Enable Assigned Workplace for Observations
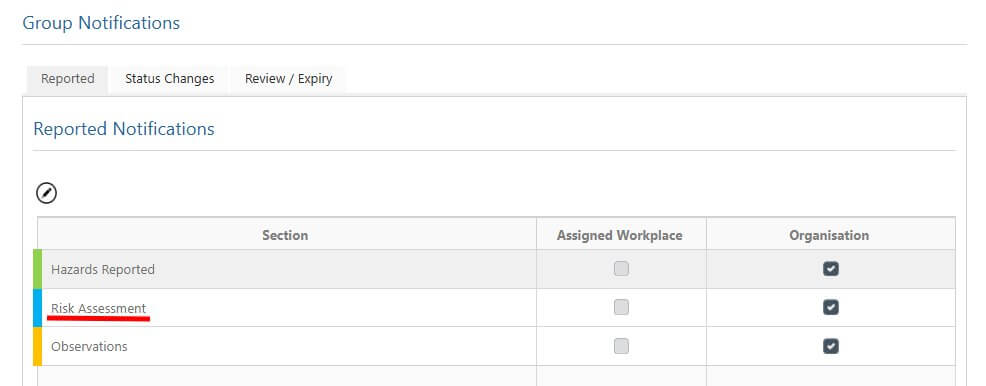The height and width of the screenshot is (386, 986). click(x=621, y=346)
